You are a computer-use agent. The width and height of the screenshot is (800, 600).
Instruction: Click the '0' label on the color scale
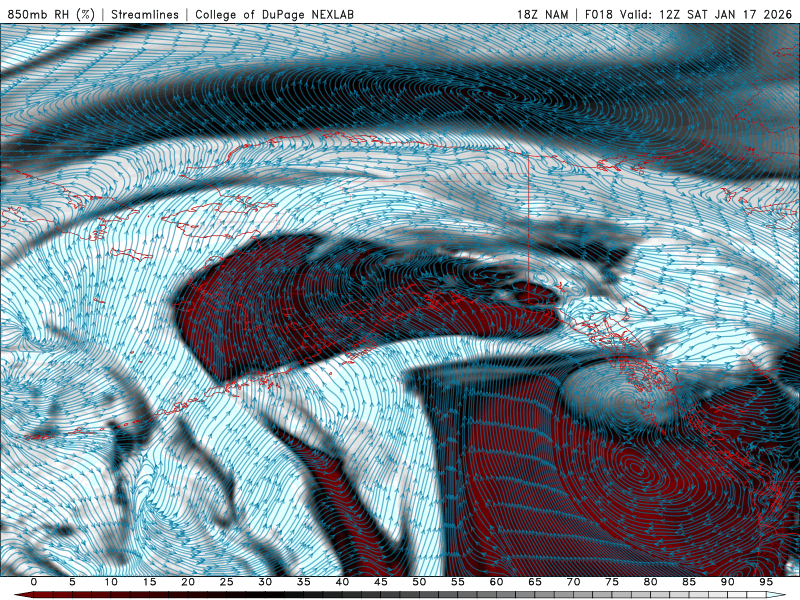[x=34, y=582]
